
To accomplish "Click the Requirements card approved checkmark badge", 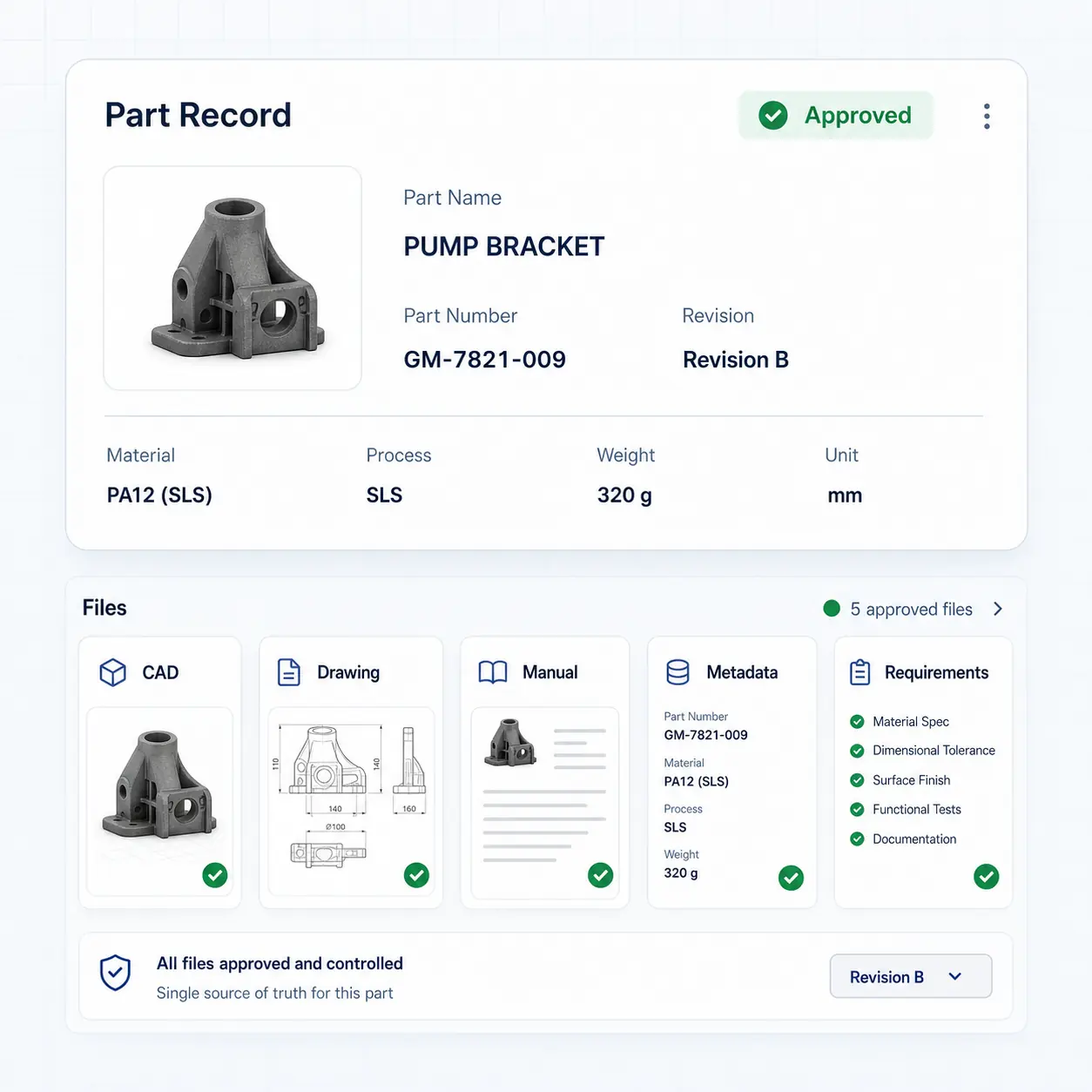I will [987, 876].
